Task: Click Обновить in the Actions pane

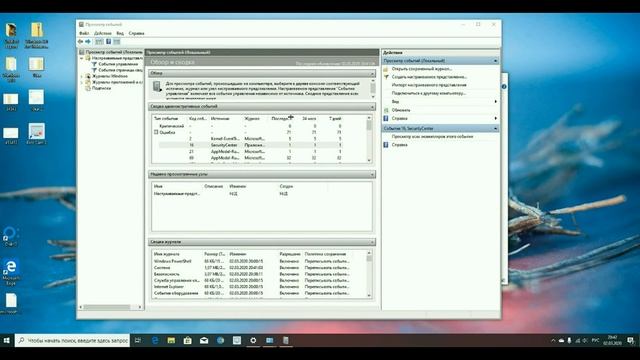Action: (x=401, y=110)
